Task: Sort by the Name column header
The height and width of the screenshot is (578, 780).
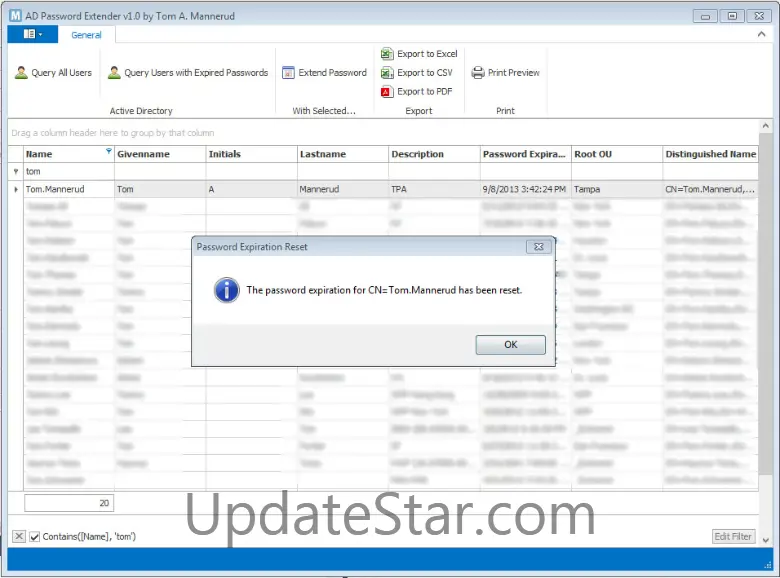Action: (x=69, y=154)
